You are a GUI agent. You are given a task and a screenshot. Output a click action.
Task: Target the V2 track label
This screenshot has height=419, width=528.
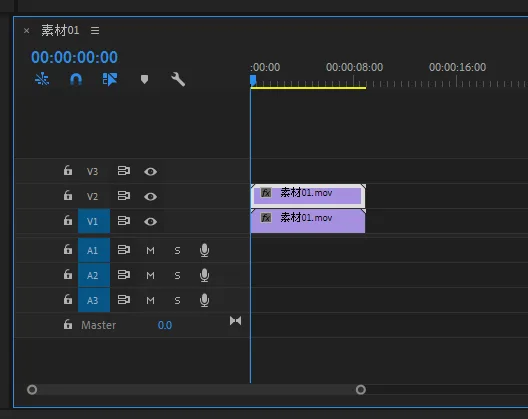coord(93,196)
